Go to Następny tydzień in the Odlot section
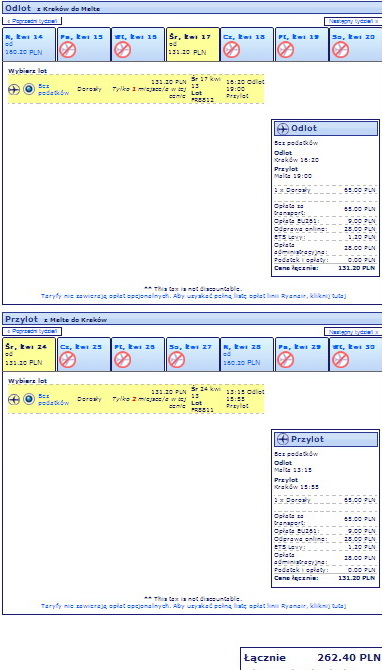Image resolution: width=382 pixels, height=670 pixels. point(353,21)
